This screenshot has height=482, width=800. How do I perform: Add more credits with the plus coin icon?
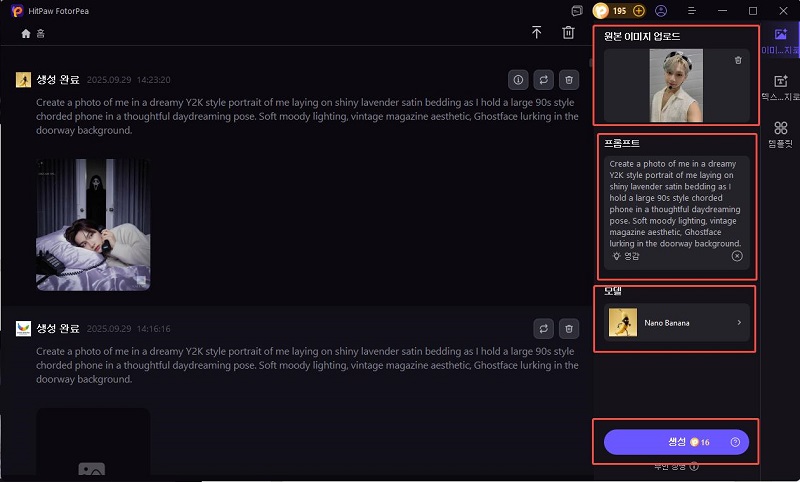tap(639, 11)
